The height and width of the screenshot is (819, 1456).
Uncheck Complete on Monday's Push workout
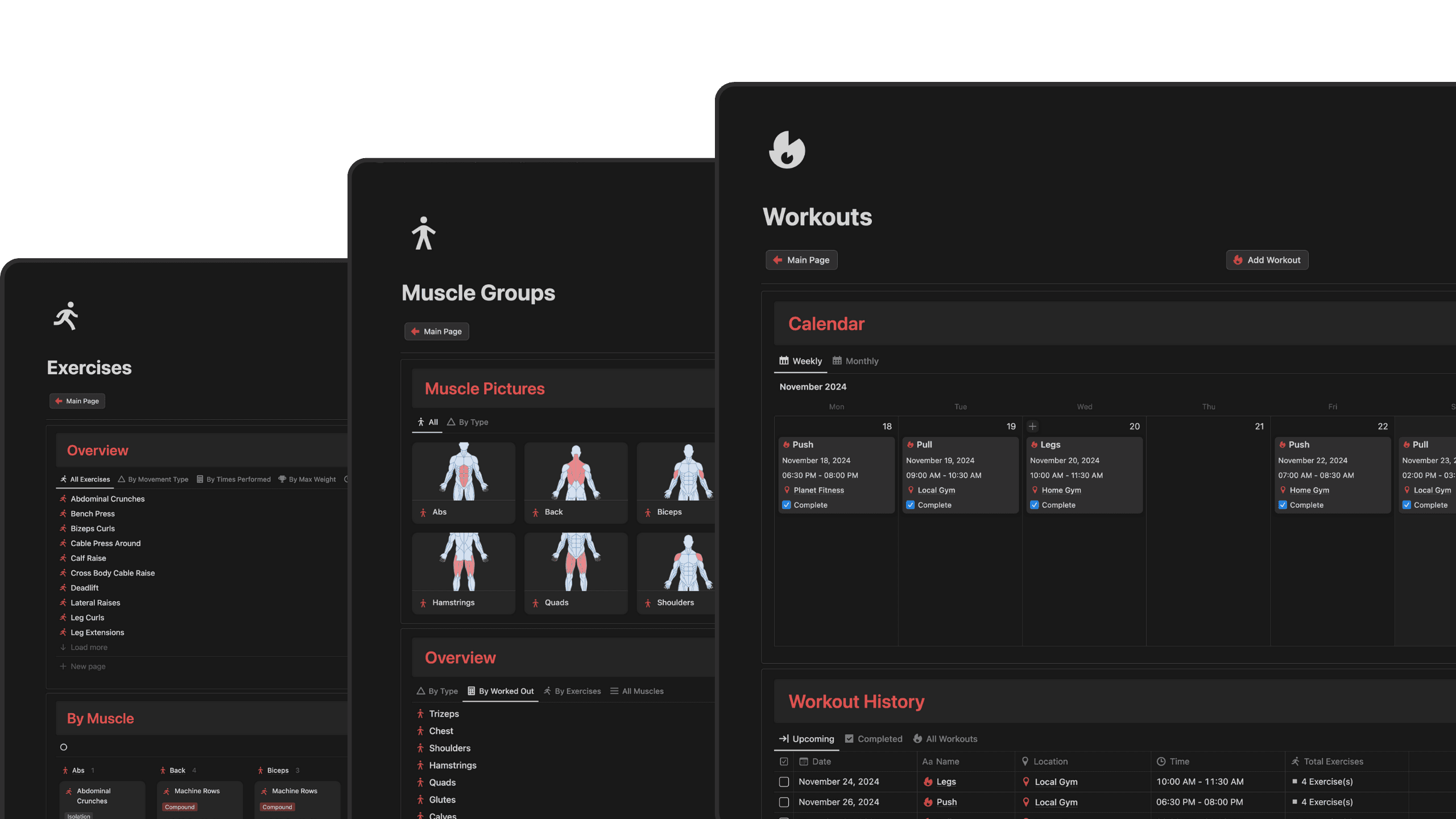787,504
